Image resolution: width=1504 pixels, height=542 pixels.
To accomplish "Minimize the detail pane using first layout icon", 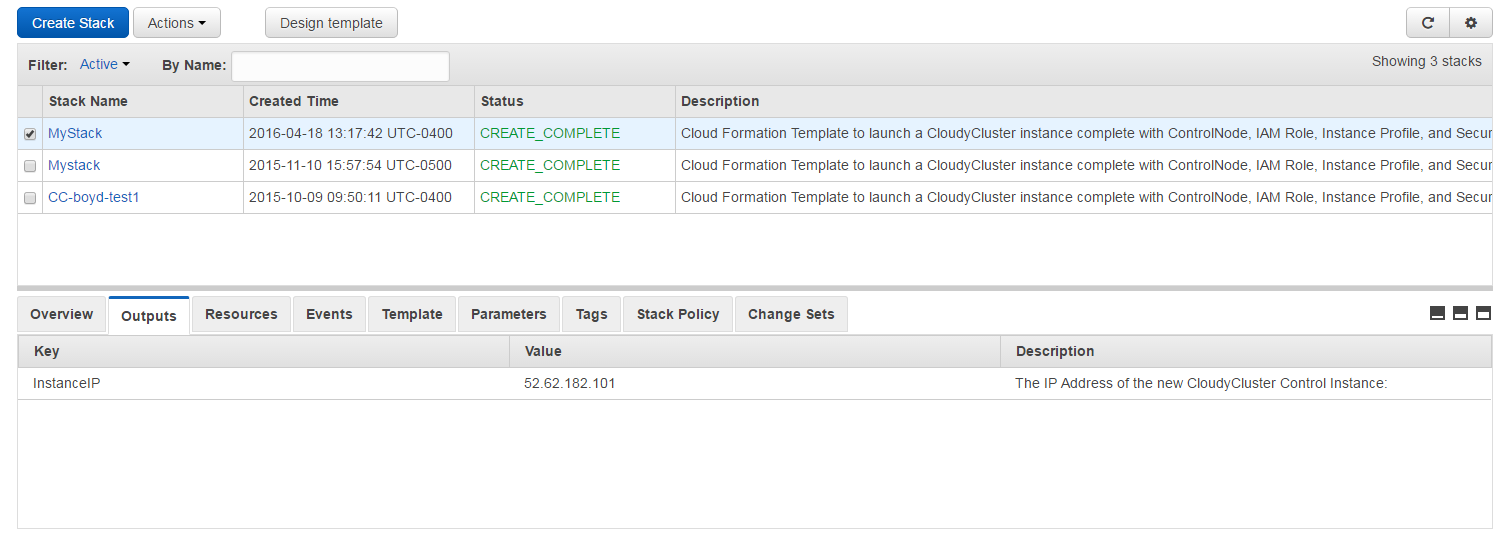I will [x=1437, y=313].
